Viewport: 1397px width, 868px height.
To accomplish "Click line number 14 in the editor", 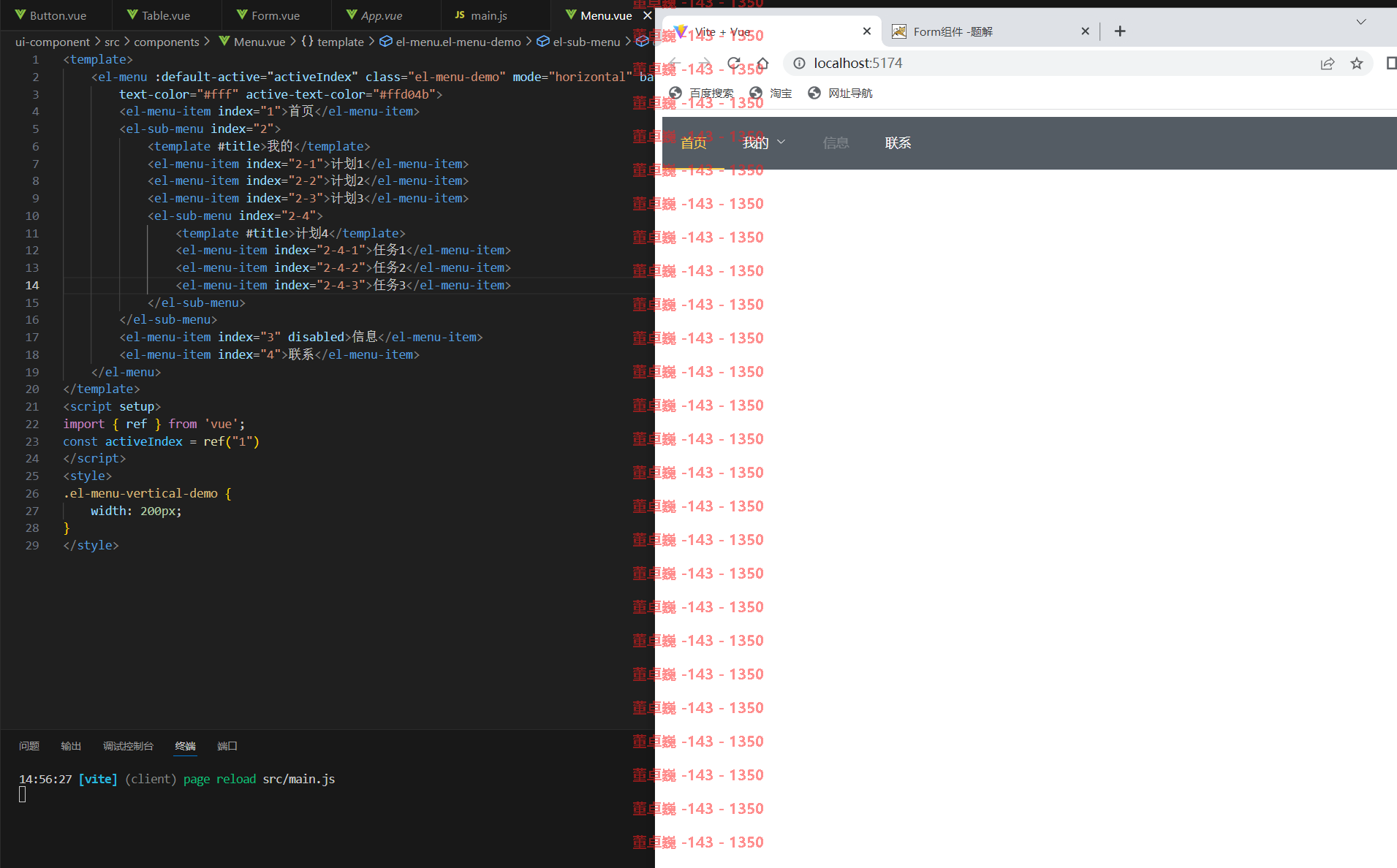I will coord(32,285).
